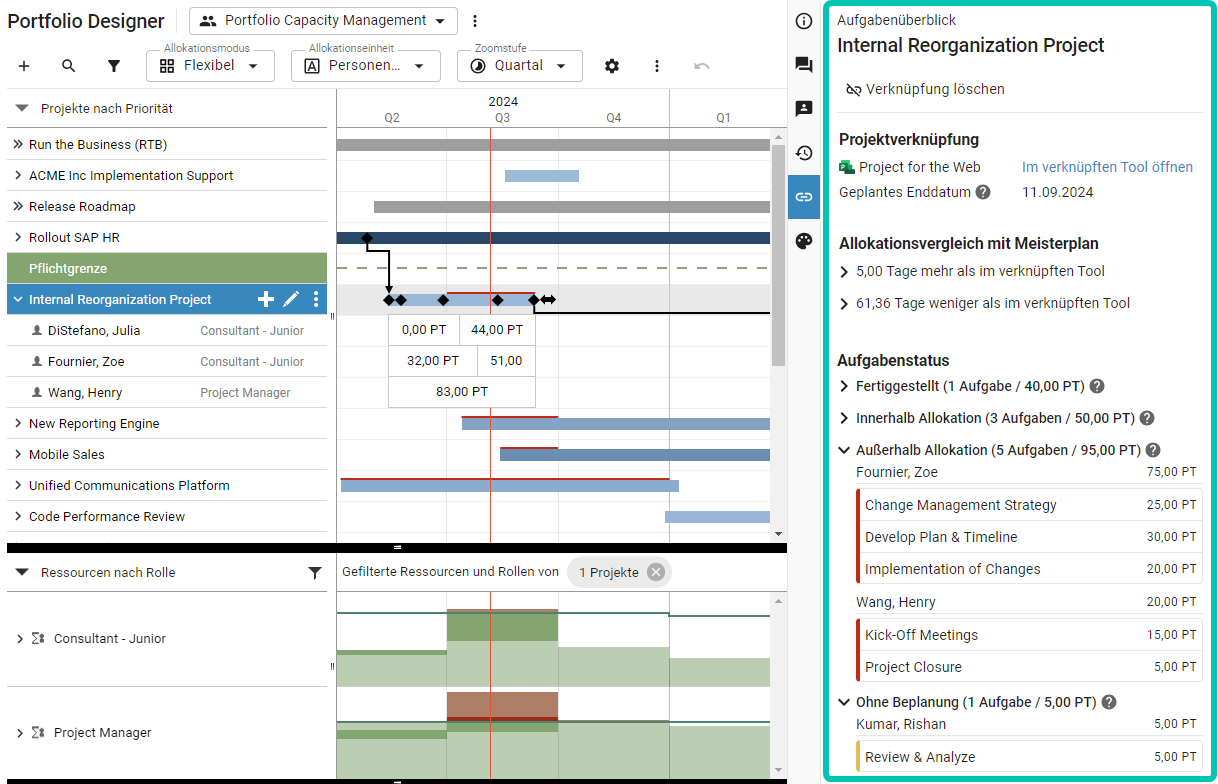This screenshot has width=1218, height=784.
Task: Select Unified Communications Platform row
Action: coord(167,485)
